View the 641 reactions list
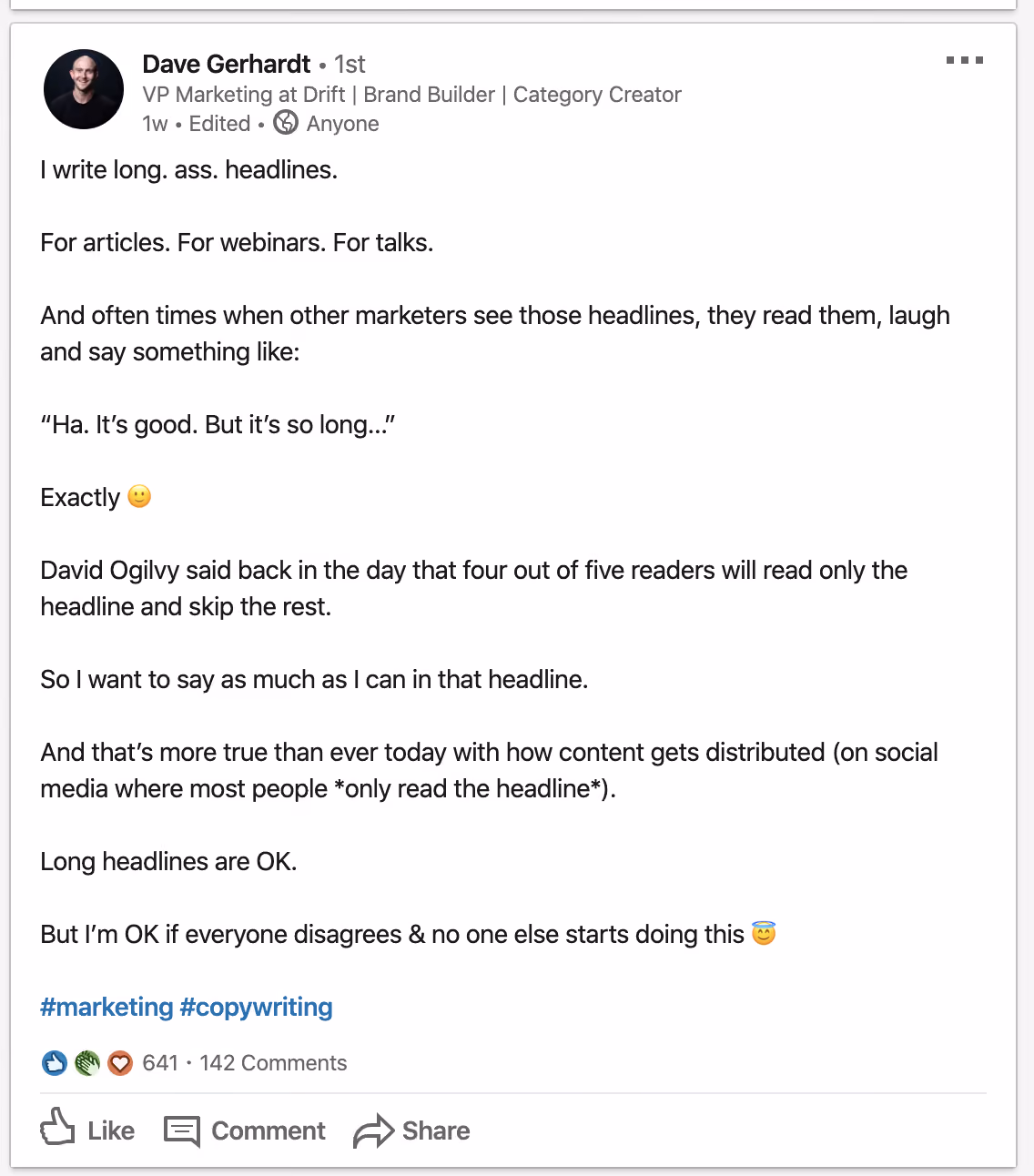This screenshot has height=1176, width=1034. [160, 1062]
